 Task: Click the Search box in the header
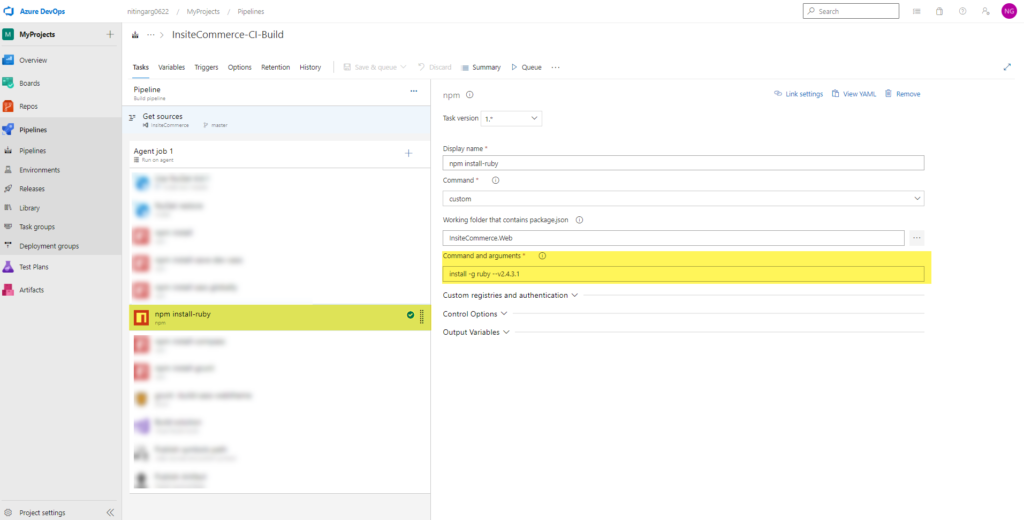pos(850,11)
